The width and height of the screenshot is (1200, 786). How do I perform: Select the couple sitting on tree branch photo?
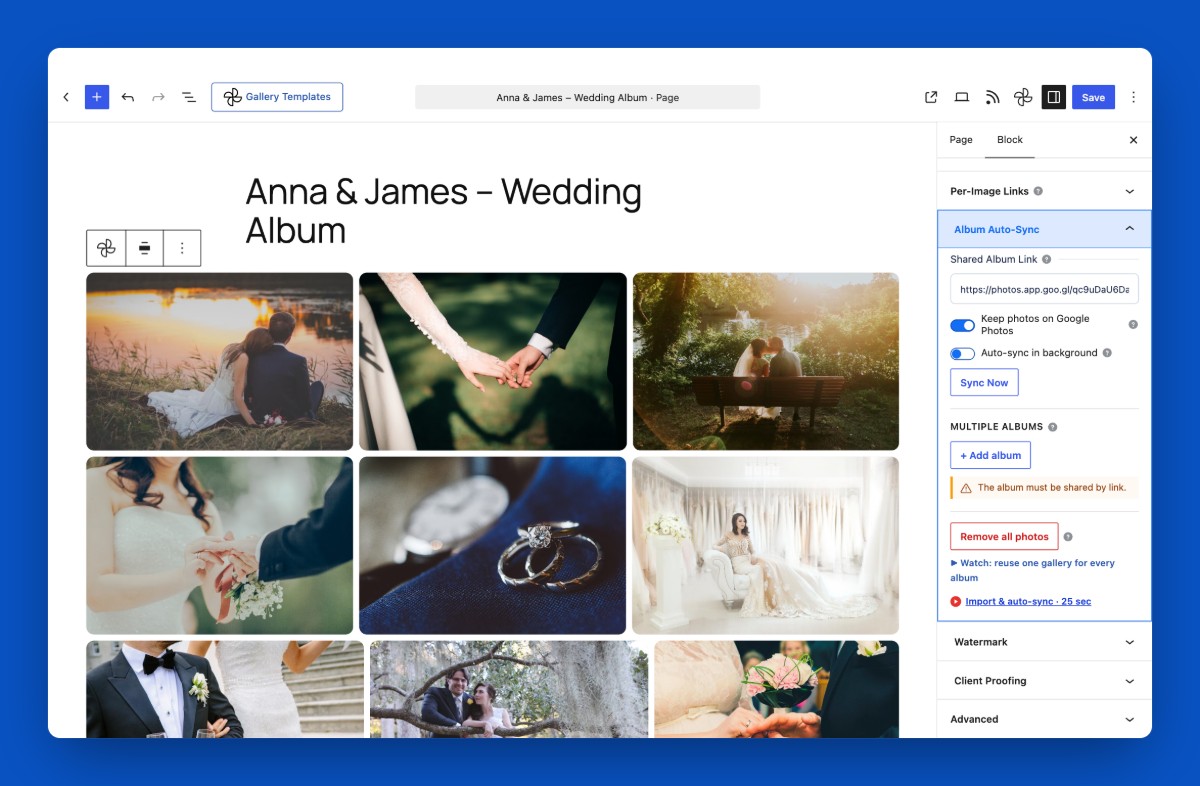[x=509, y=689]
